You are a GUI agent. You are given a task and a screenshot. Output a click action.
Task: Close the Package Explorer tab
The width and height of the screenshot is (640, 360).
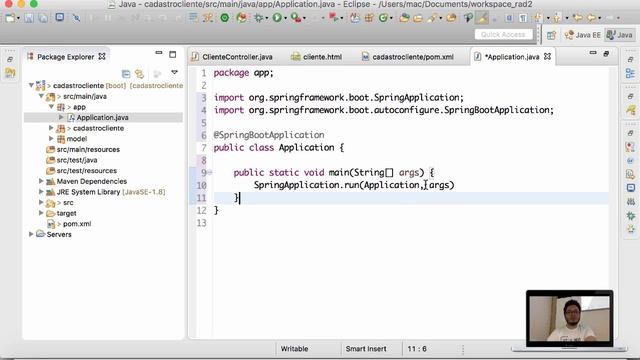(x=102, y=56)
